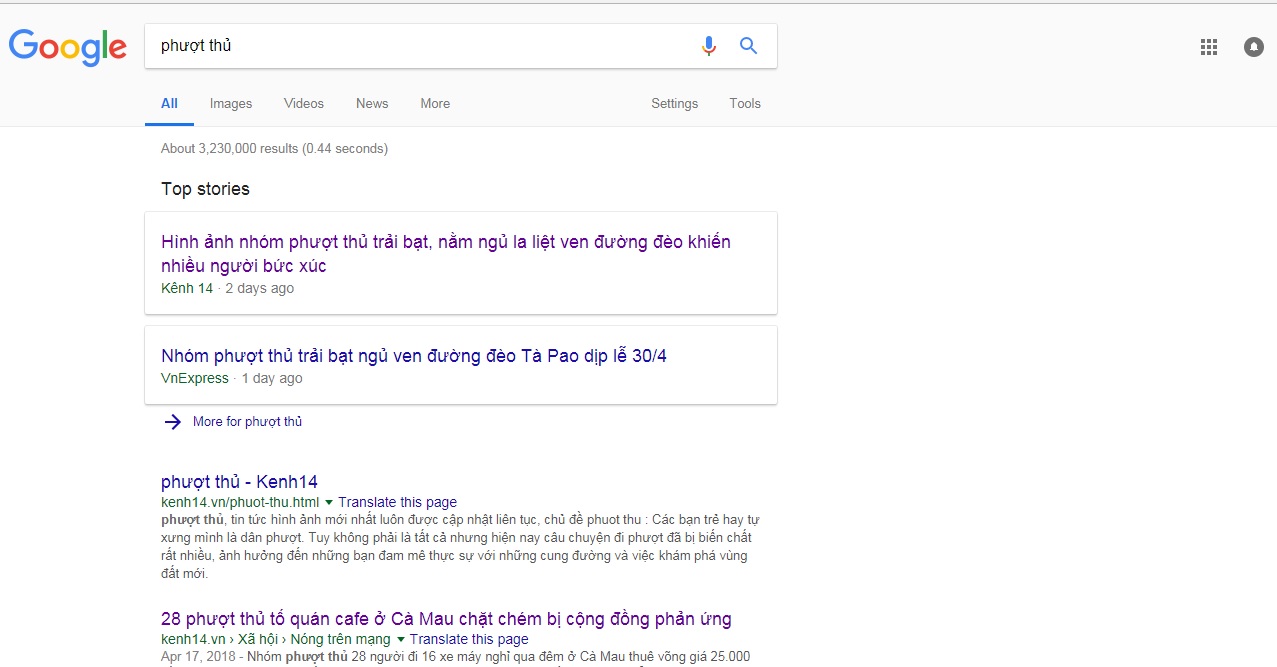Select the All tab
The height and width of the screenshot is (667, 1277).
tap(169, 103)
